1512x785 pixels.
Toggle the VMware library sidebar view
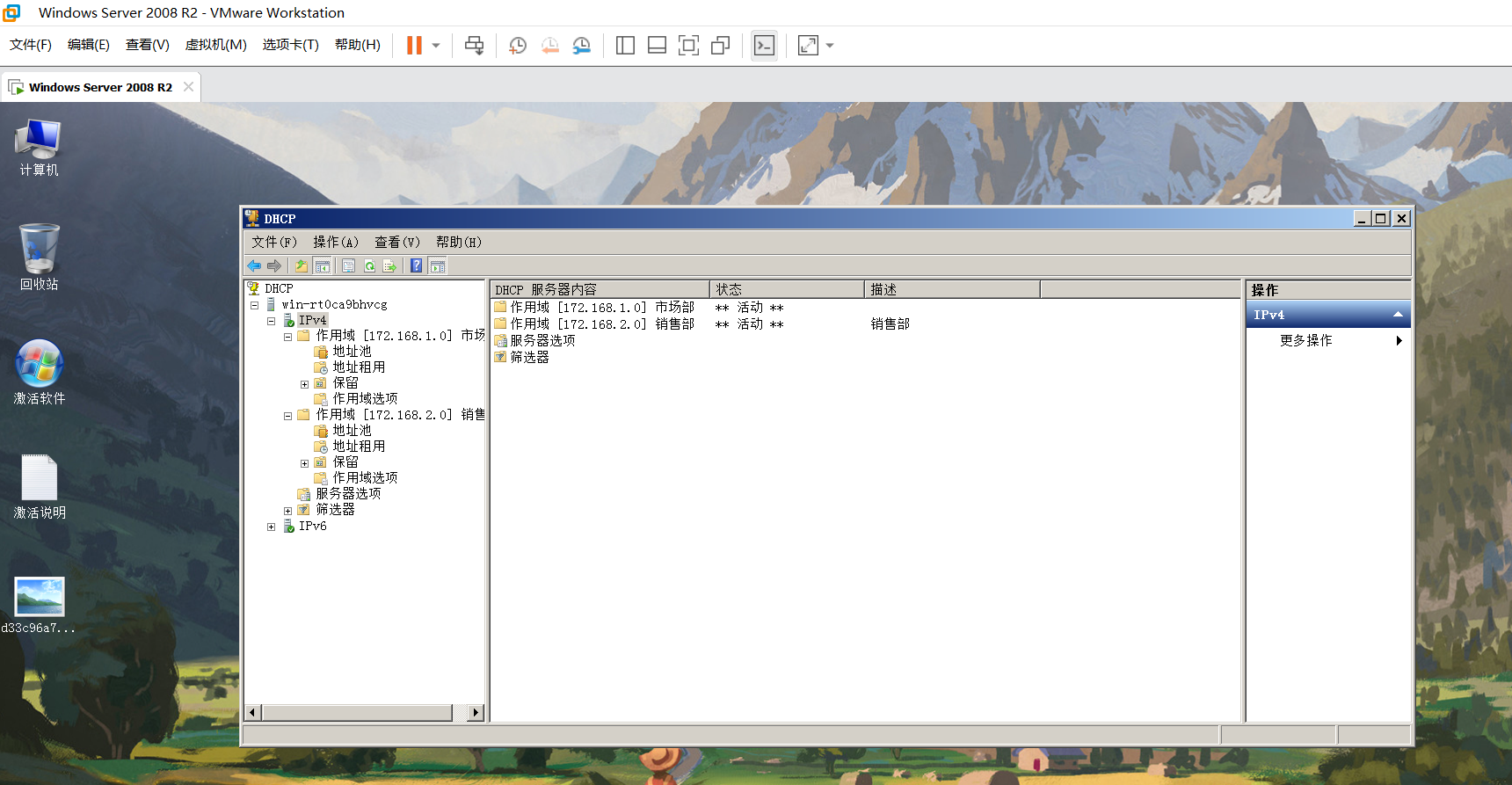pos(625,46)
